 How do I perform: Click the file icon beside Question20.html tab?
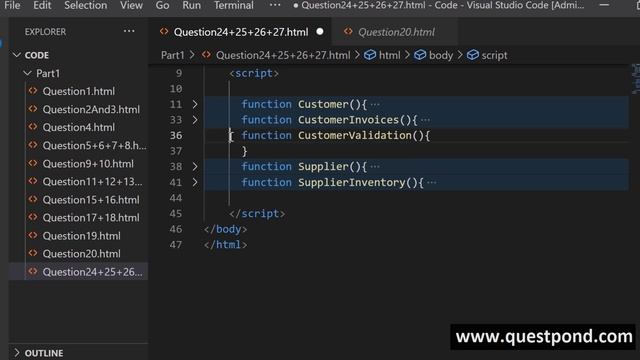348,31
